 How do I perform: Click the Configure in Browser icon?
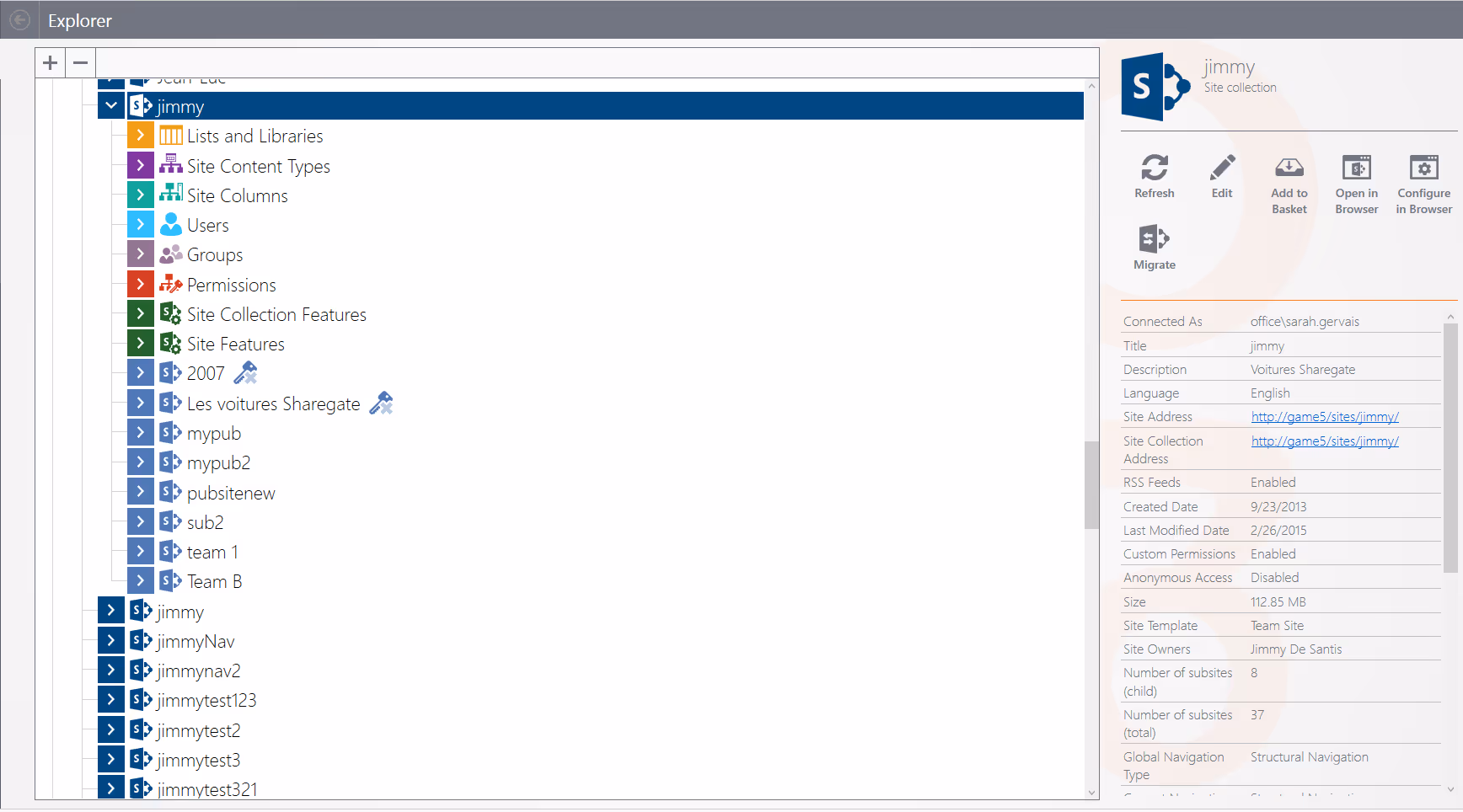coord(1424,168)
